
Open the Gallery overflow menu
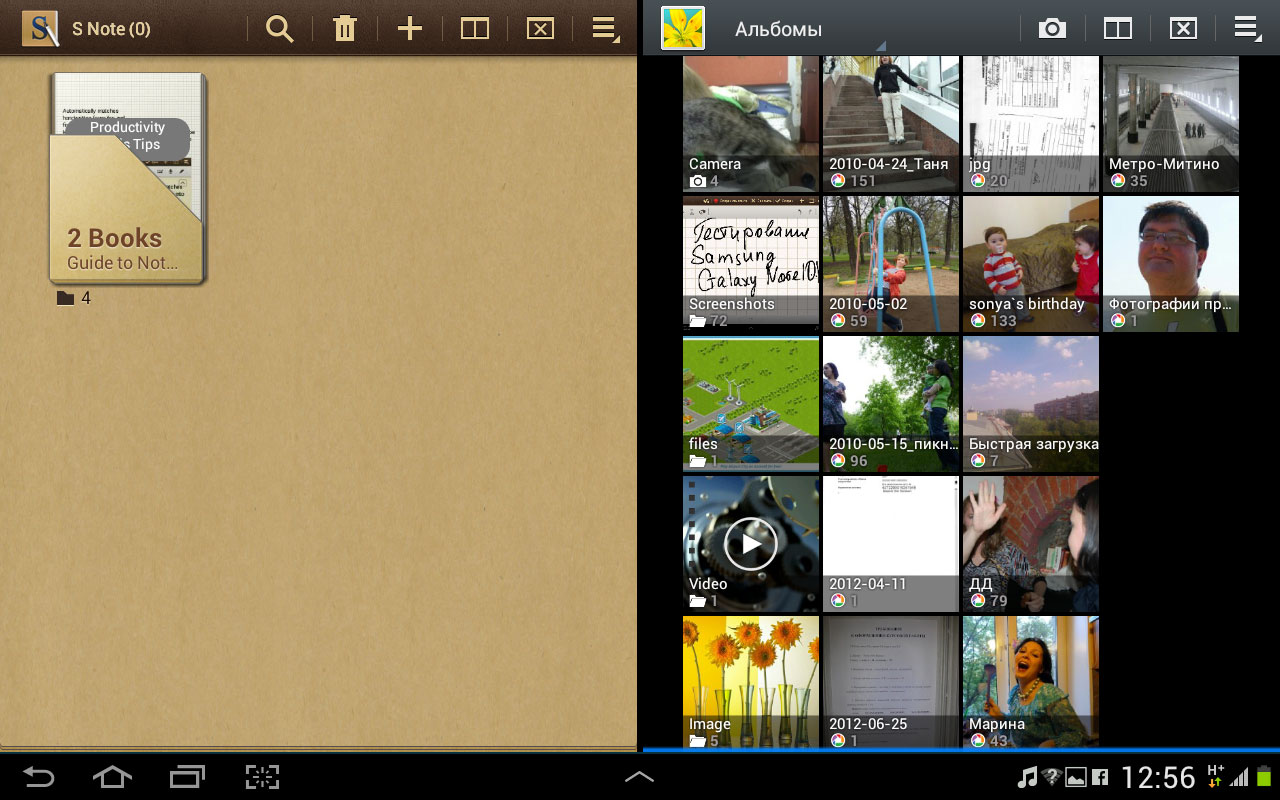pyautogui.click(x=1246, y=29)
